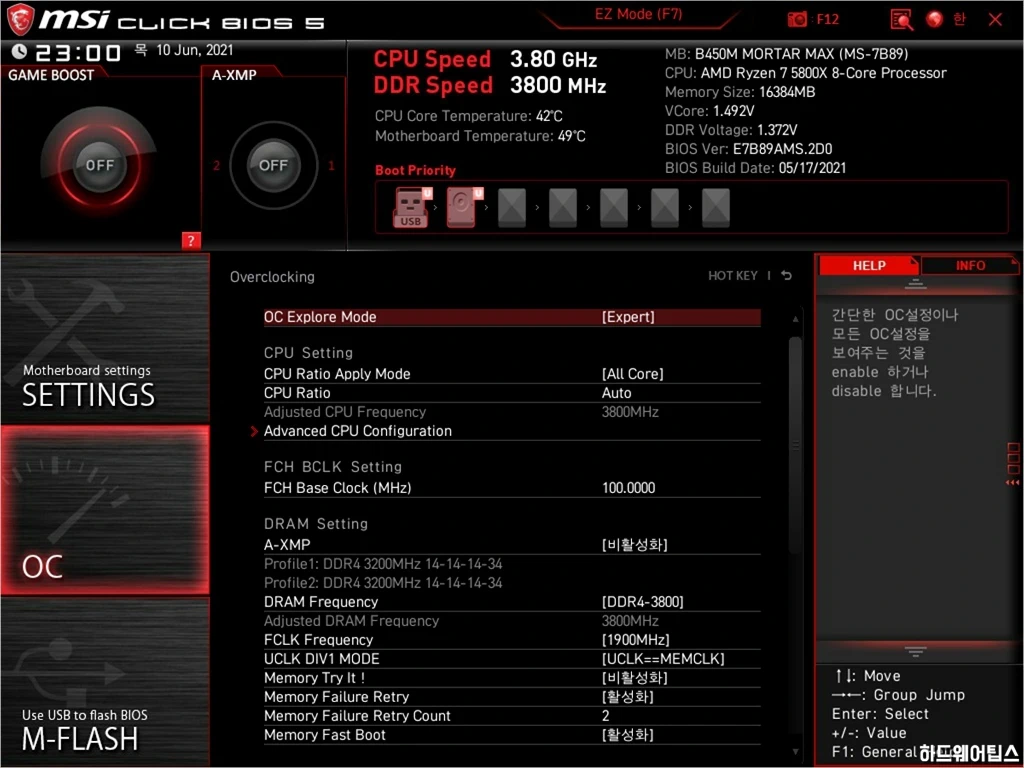This screenshot has height=768, width=1024.
Task: Toggle the A-XMP OFF dial
Action: click(273, 165)
